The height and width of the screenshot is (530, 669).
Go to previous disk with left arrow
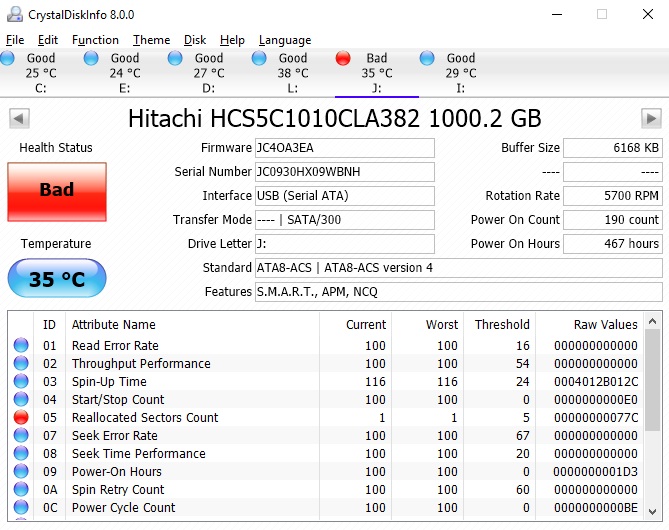(19, 118)
